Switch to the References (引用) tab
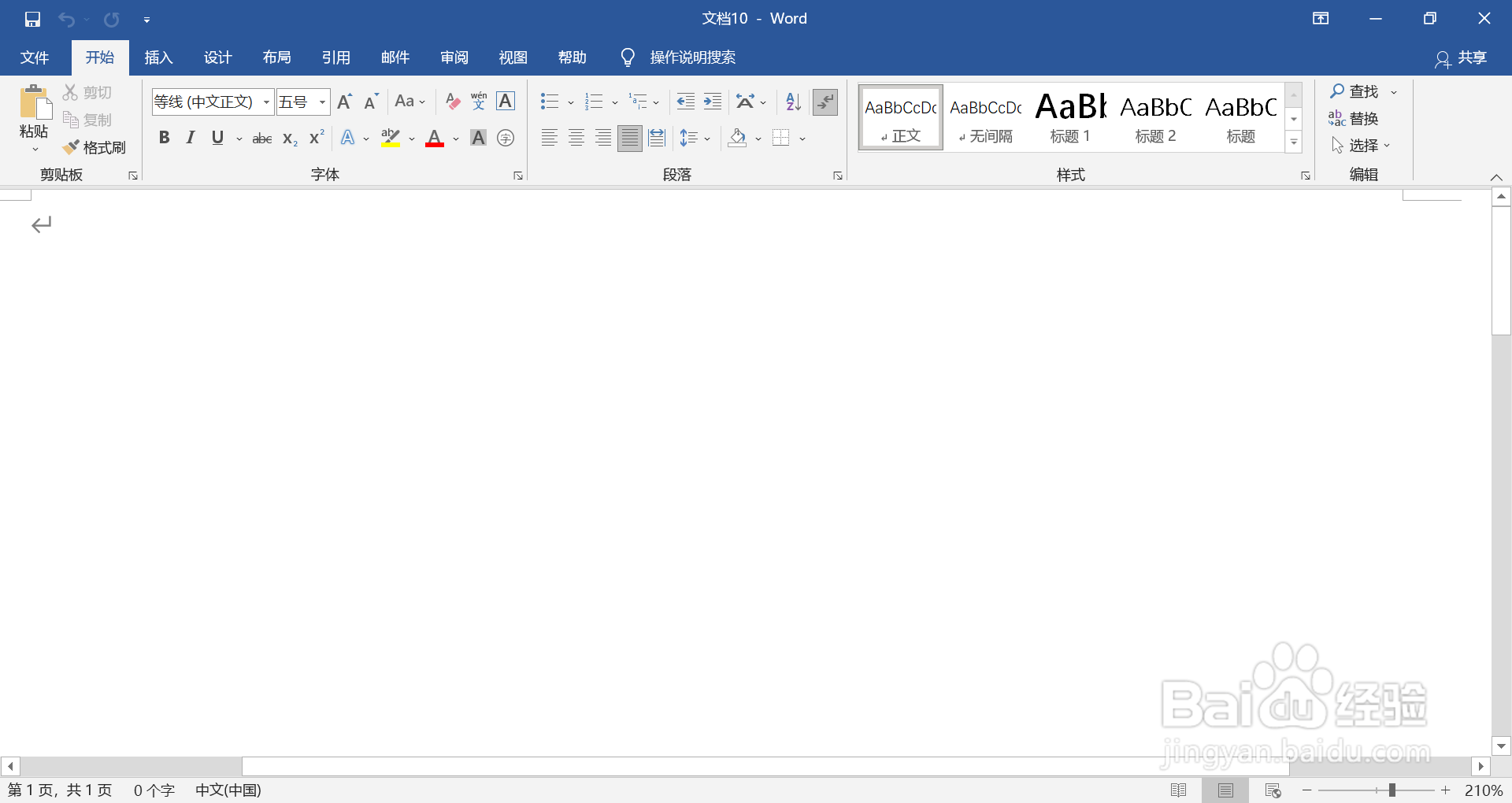The image size is (1512, 803). pos(335,57)
